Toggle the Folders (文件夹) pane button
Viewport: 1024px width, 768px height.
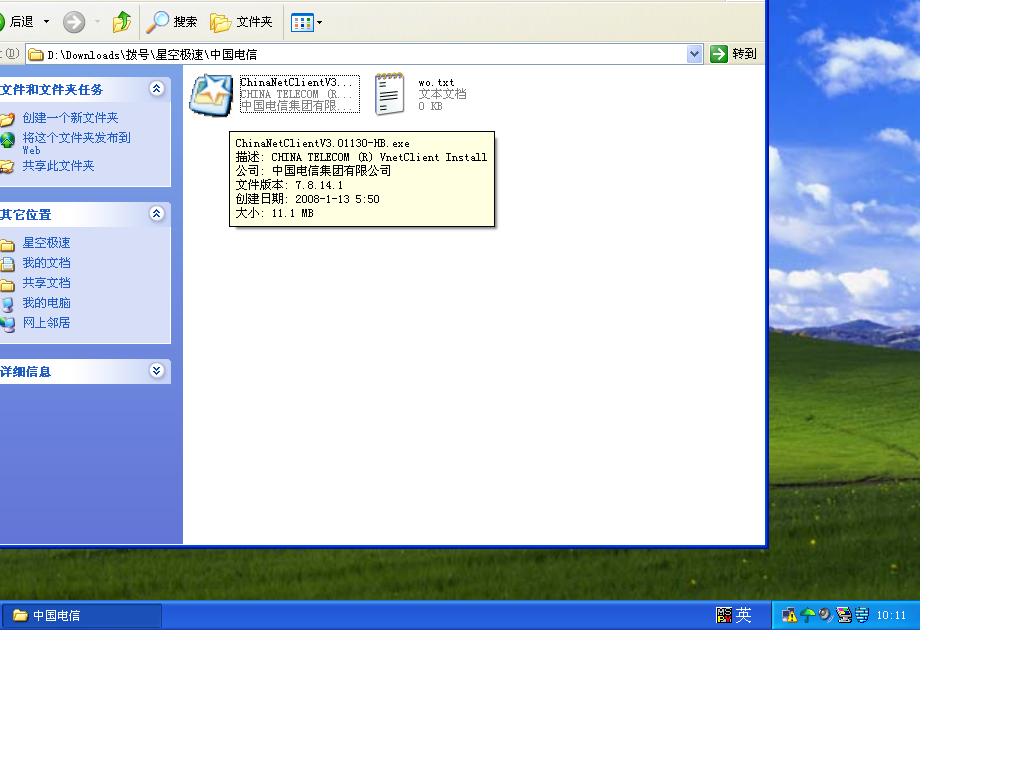(241, 22)
